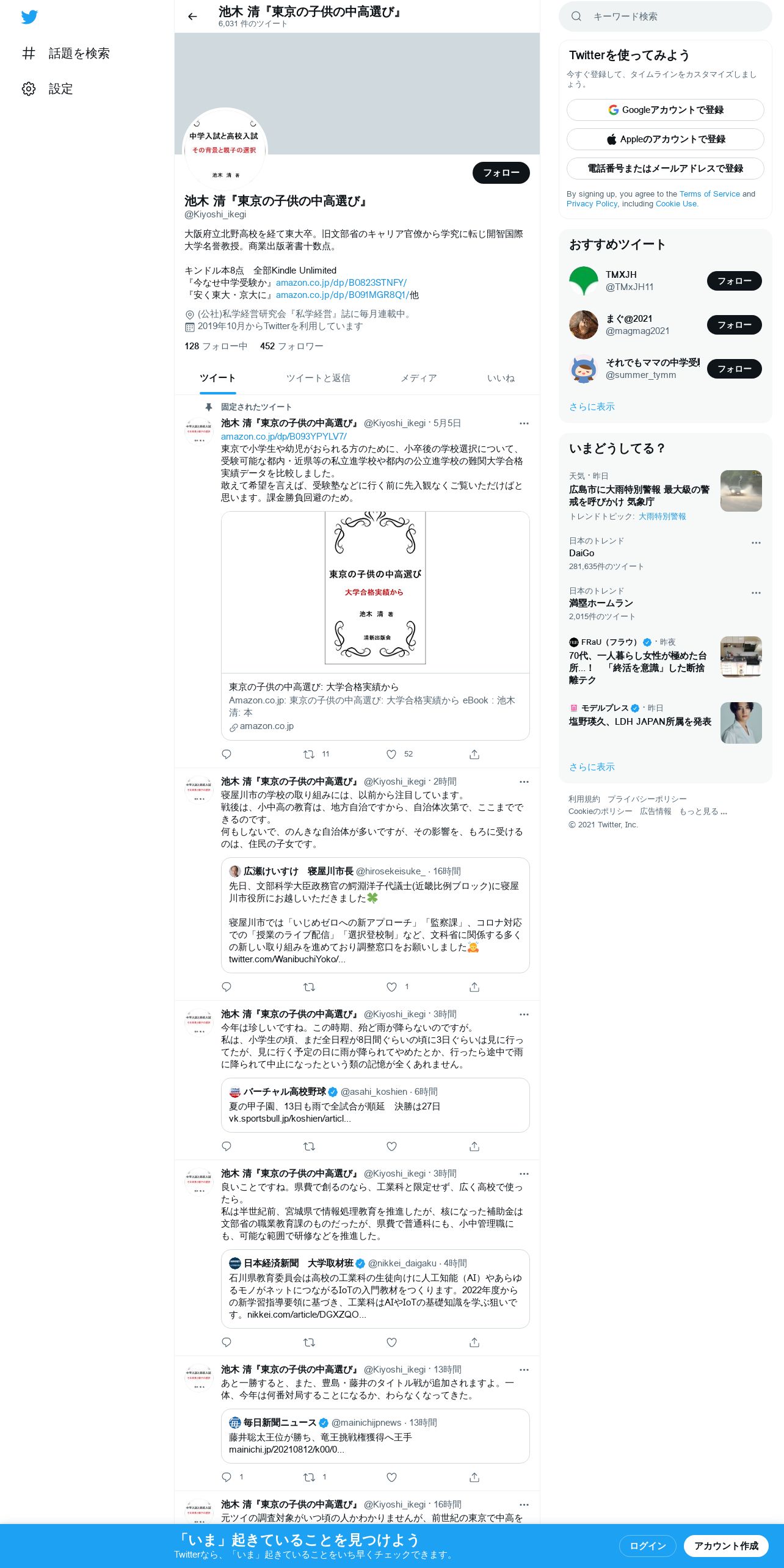784x1568 pixels.
Task: Like the 寝屋川市 tweet with 1 like
Action: (x=391, y=987)
